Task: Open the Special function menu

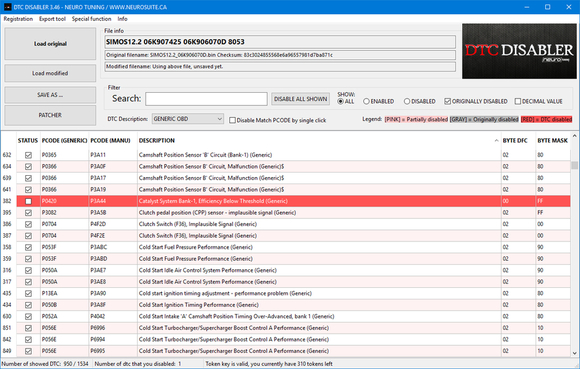Action: (x=91, y=19)
